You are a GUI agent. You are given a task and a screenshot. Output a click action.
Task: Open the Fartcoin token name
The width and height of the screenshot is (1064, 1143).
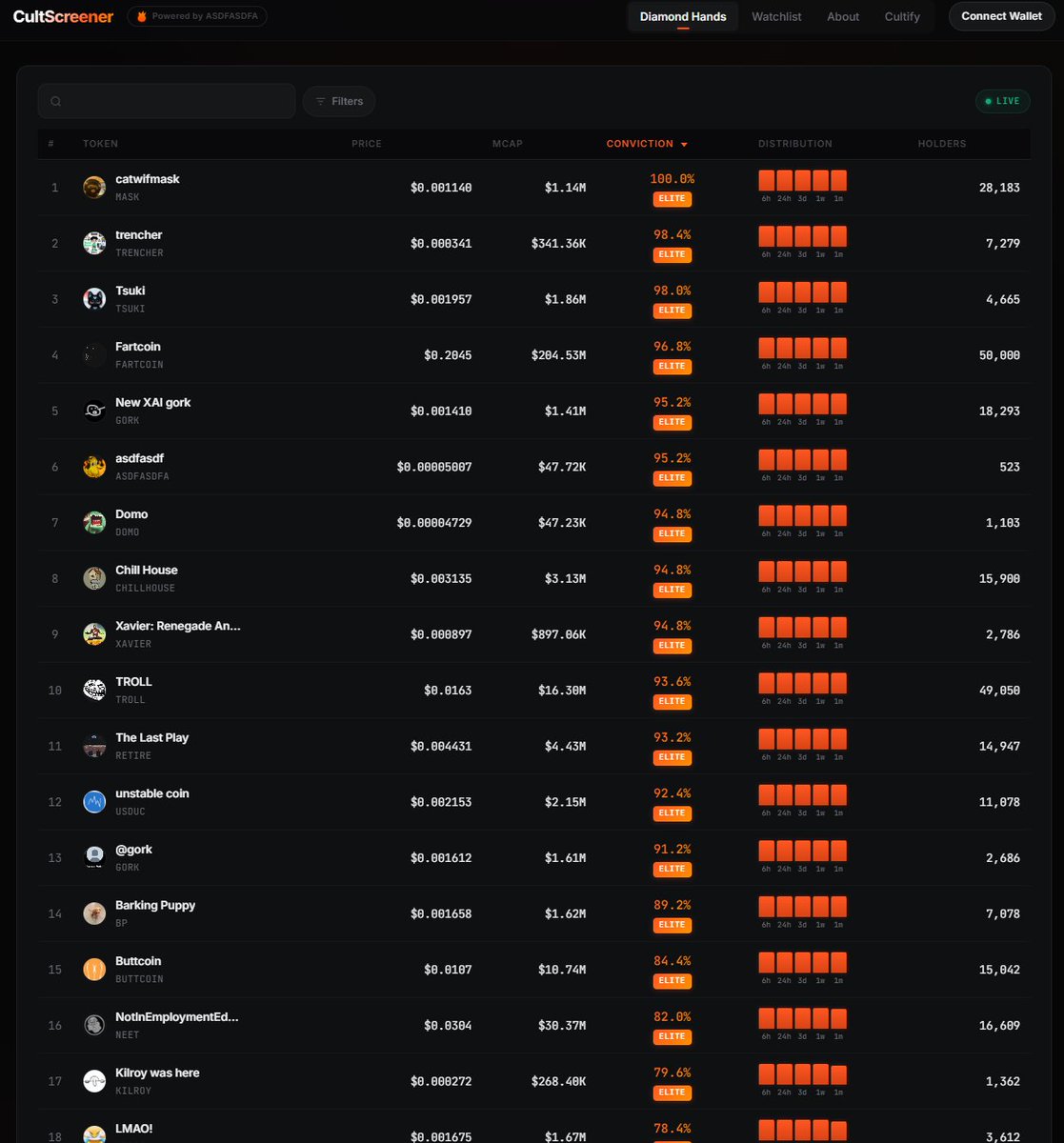pos(138,347)
